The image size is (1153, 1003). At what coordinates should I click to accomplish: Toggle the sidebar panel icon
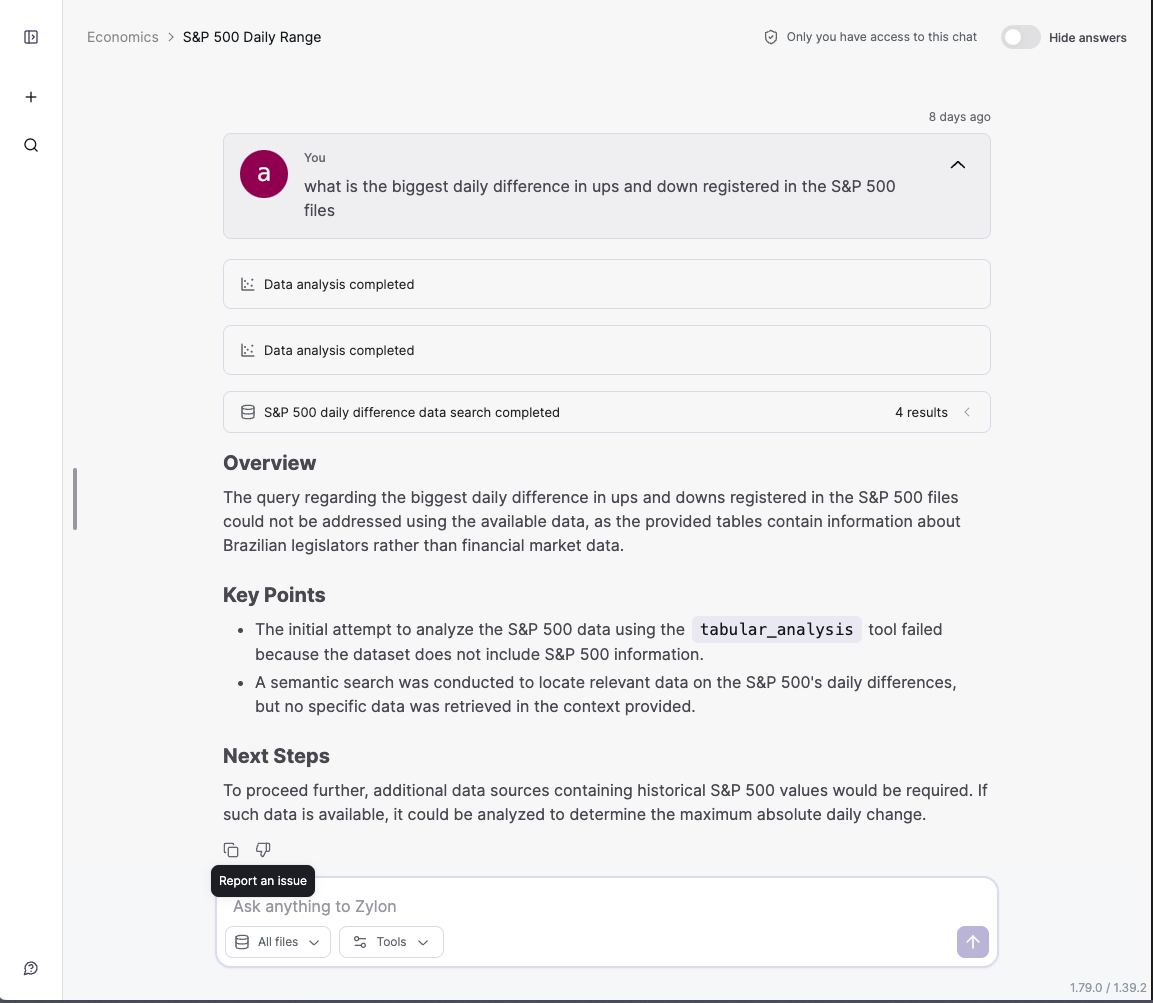(31, 37)
